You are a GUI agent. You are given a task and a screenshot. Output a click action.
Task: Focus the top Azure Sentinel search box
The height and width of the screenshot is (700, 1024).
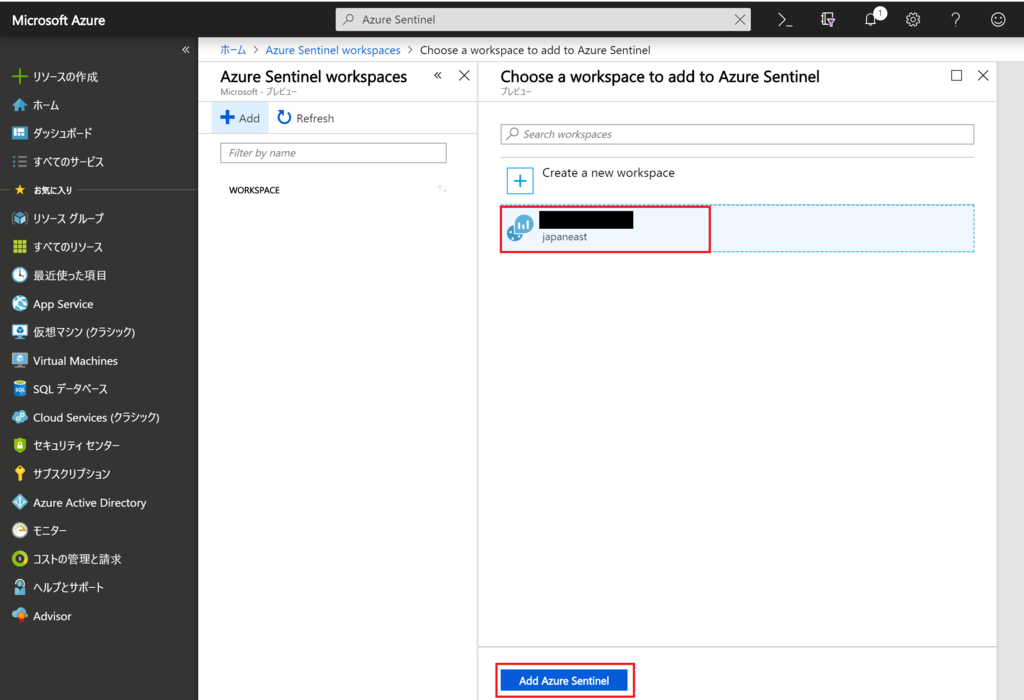click(x=542, y=20)
